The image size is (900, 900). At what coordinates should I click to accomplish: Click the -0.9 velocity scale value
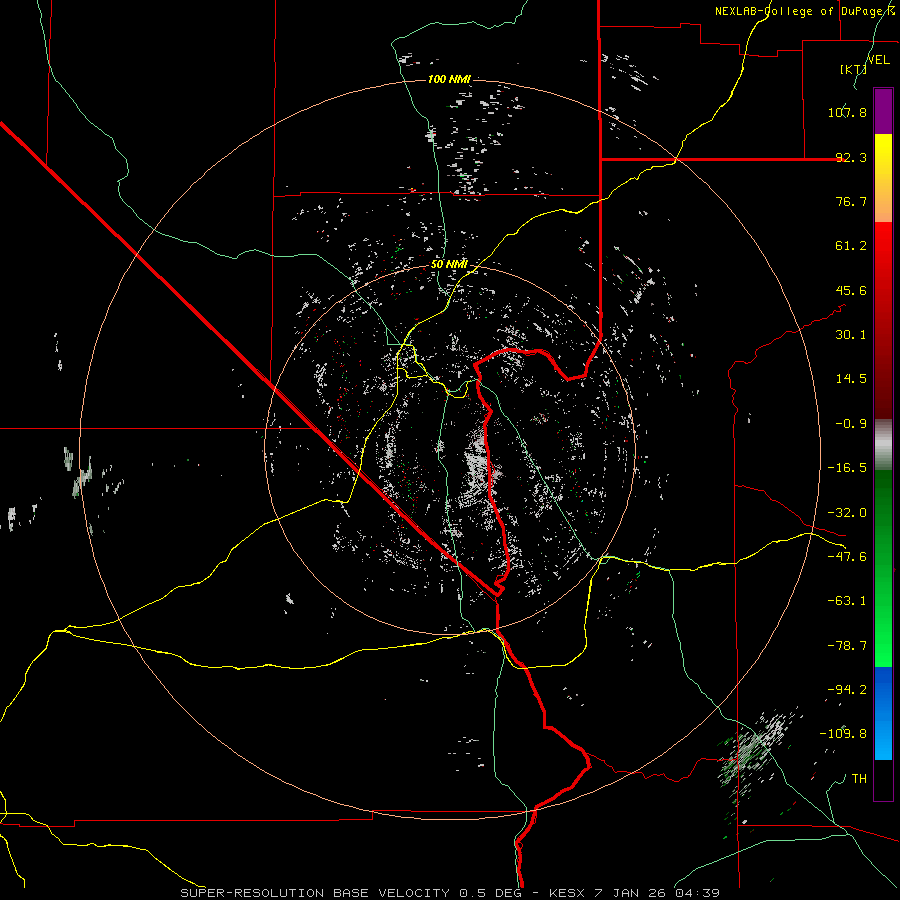click(851, 424)
